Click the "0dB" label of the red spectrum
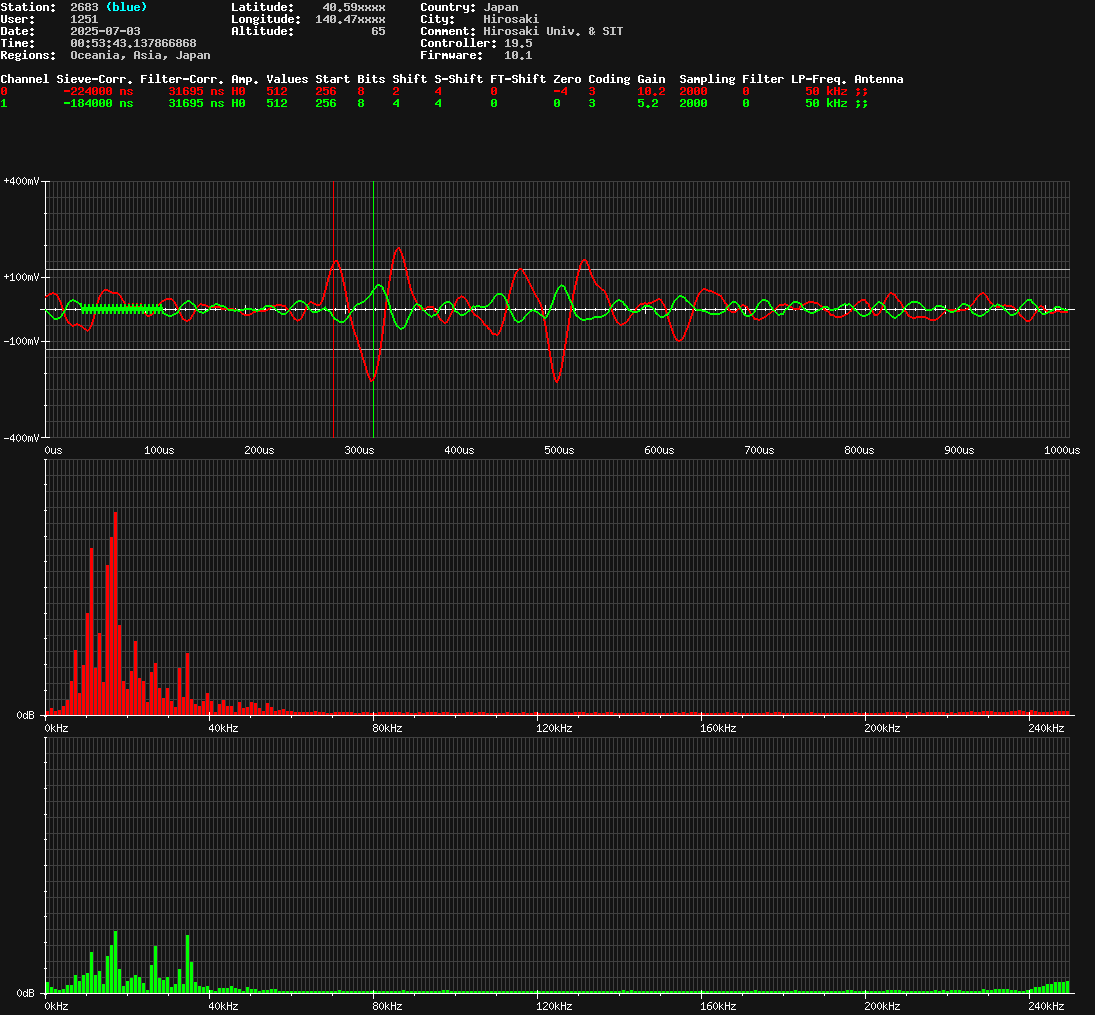This screenshot has width=1095, height=1015. (25, 716)
